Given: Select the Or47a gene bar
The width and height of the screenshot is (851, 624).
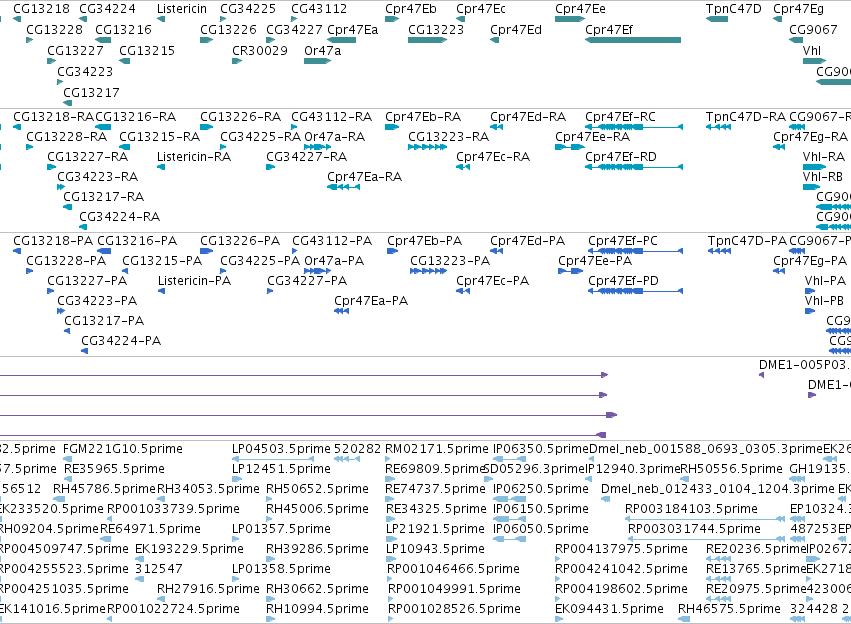Looking at the screenshot, I should tap(317, 61).
